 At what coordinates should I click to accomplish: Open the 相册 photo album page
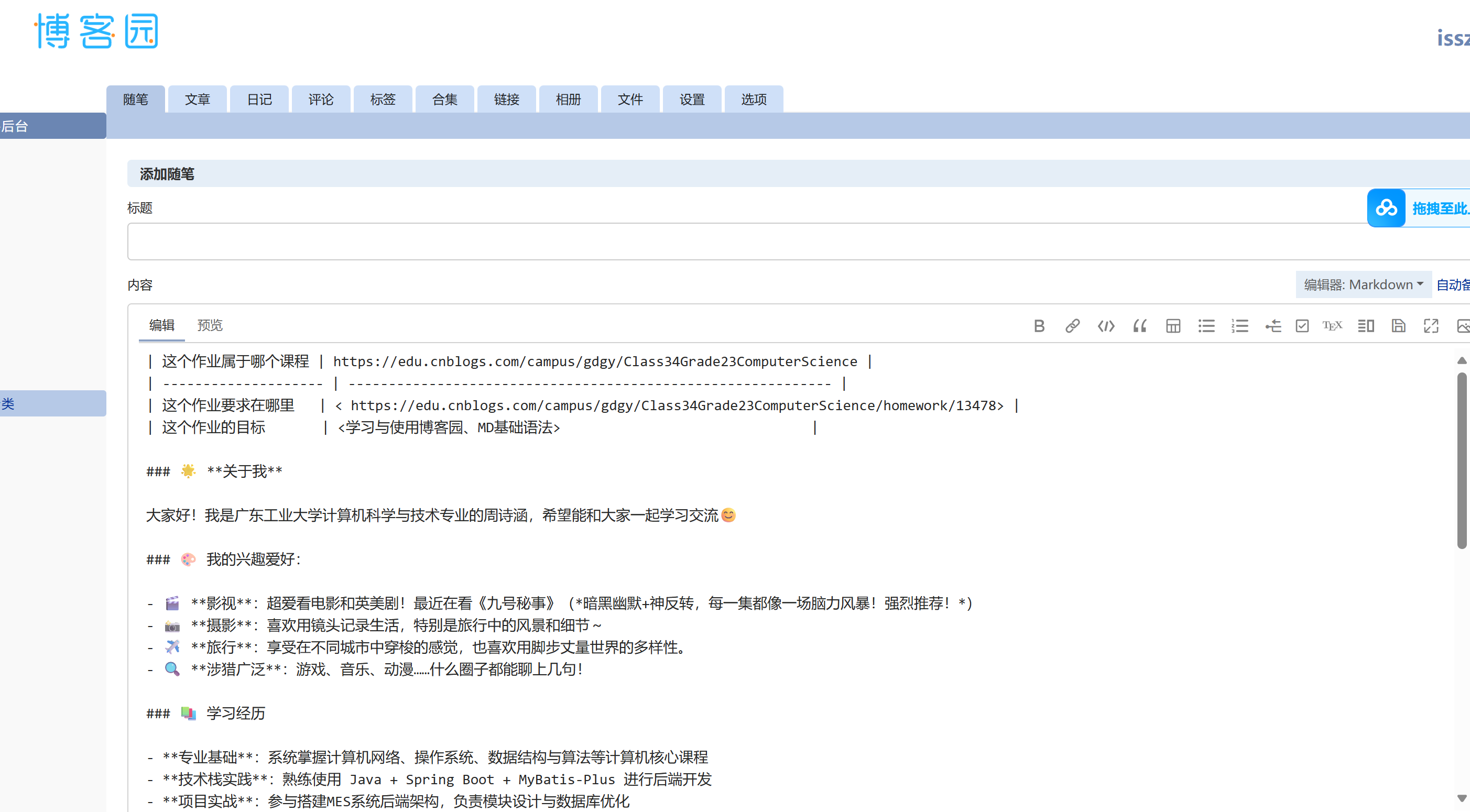pos(568,98)
